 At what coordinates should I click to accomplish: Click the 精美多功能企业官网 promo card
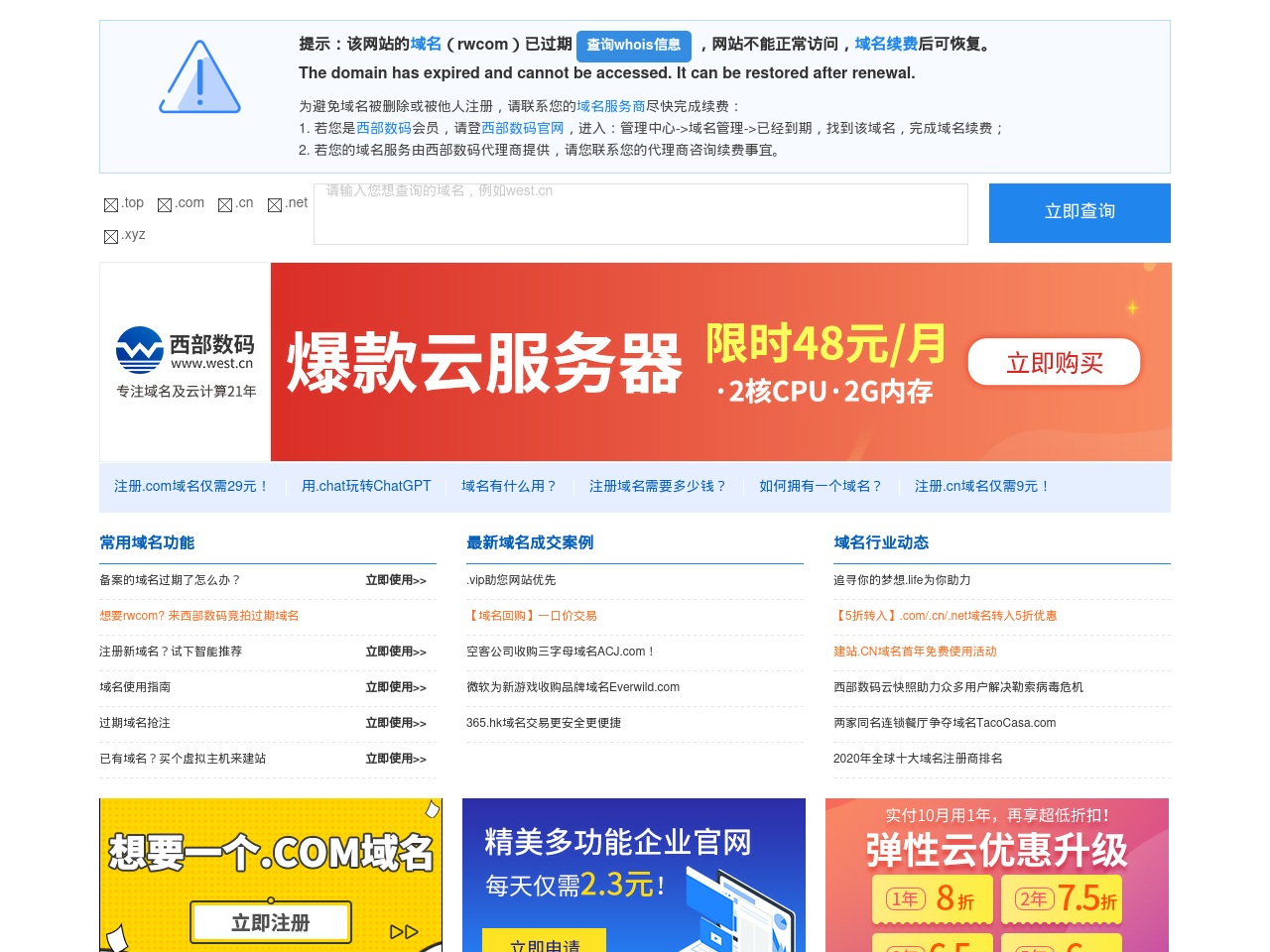(x=634, y=875)
